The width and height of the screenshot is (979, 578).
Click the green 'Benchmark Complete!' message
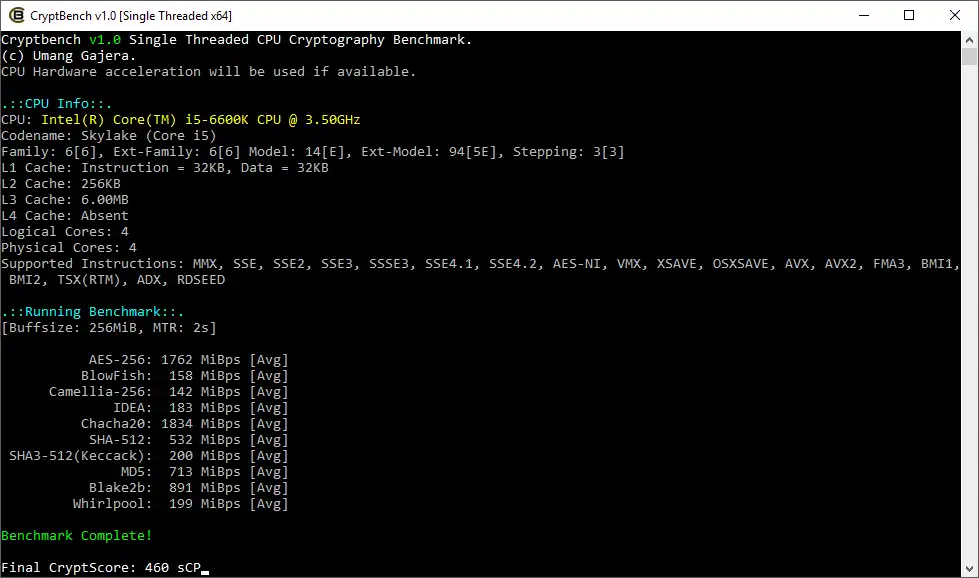click(x=77, y=536)
